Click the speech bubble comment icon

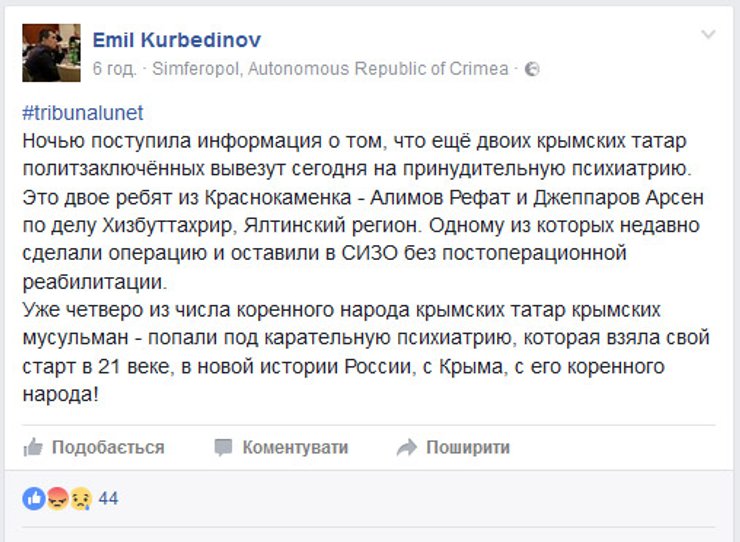224,447
